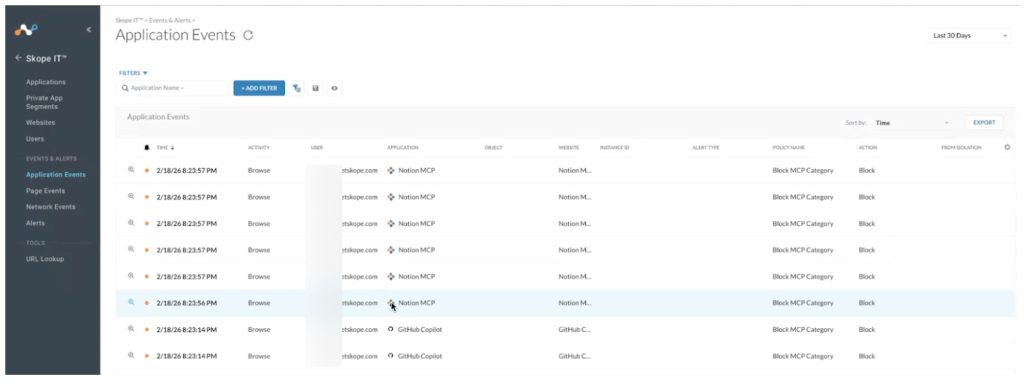Click the Netskope logo in the sidebar

[27, 30]
